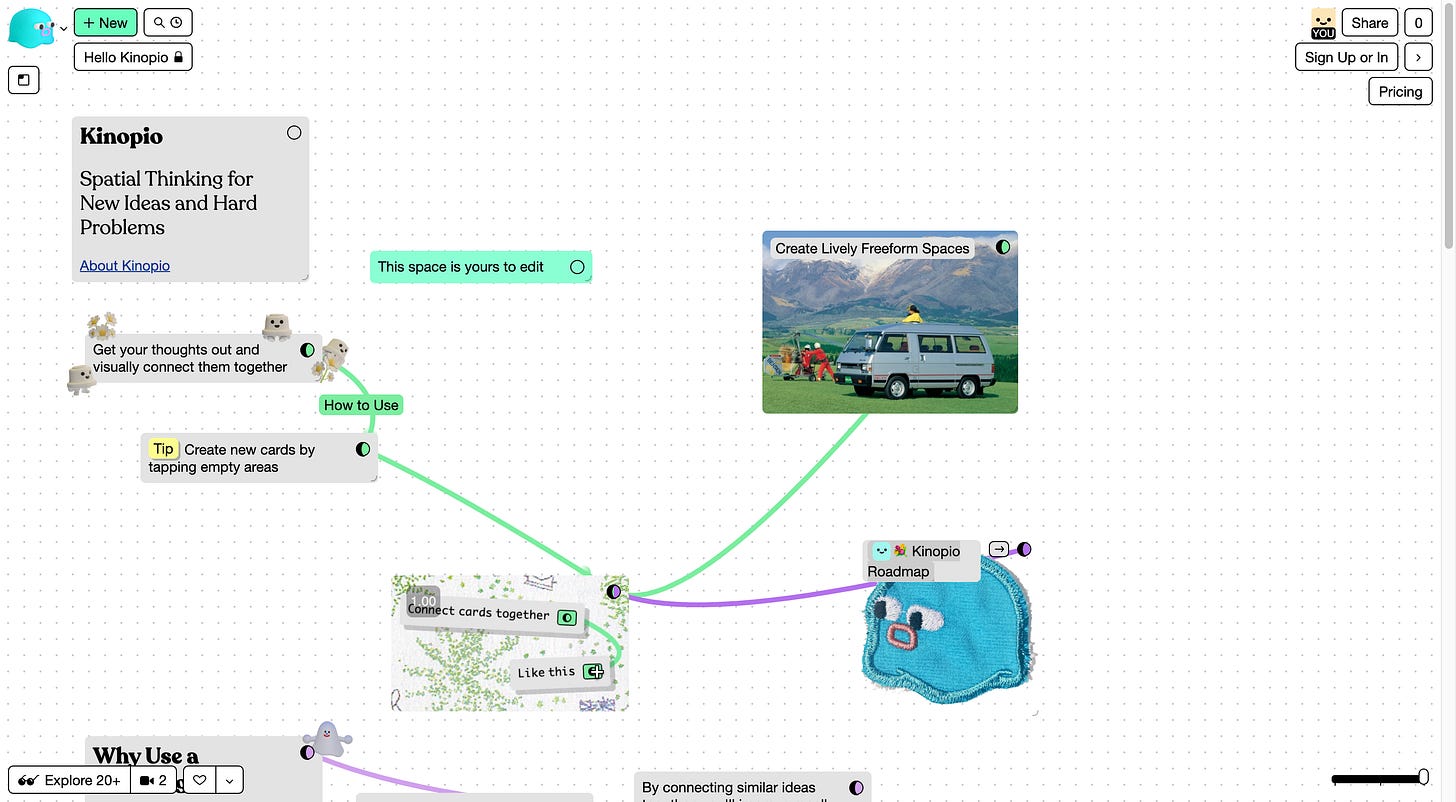
Task: Click connector on Why Use a card
Action: click(x=308, y=752)
